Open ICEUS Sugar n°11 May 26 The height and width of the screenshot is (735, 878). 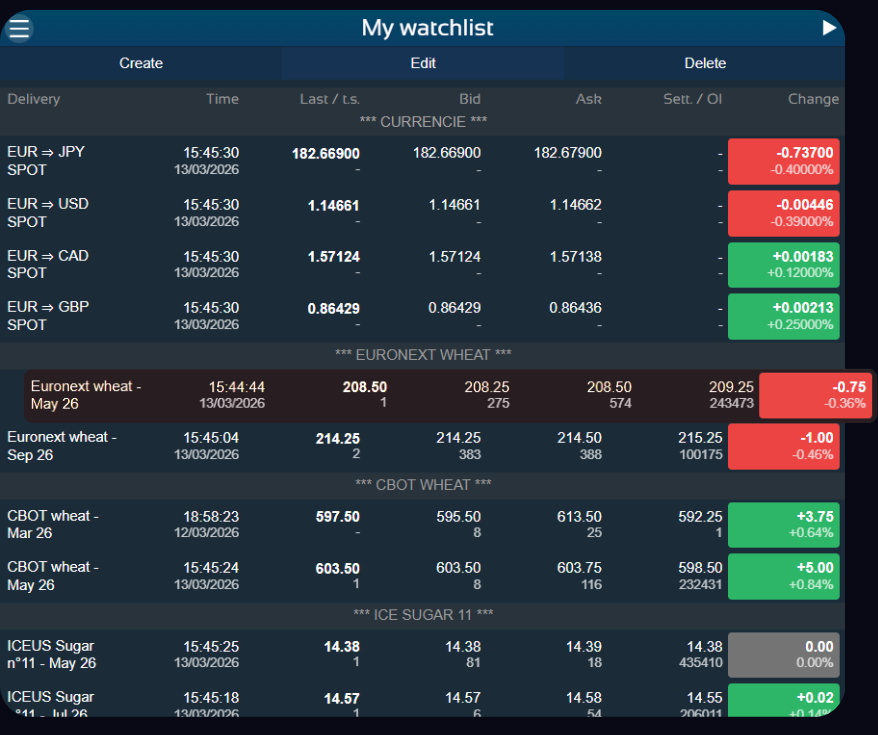pyautogui.click(x=51, y=655)
